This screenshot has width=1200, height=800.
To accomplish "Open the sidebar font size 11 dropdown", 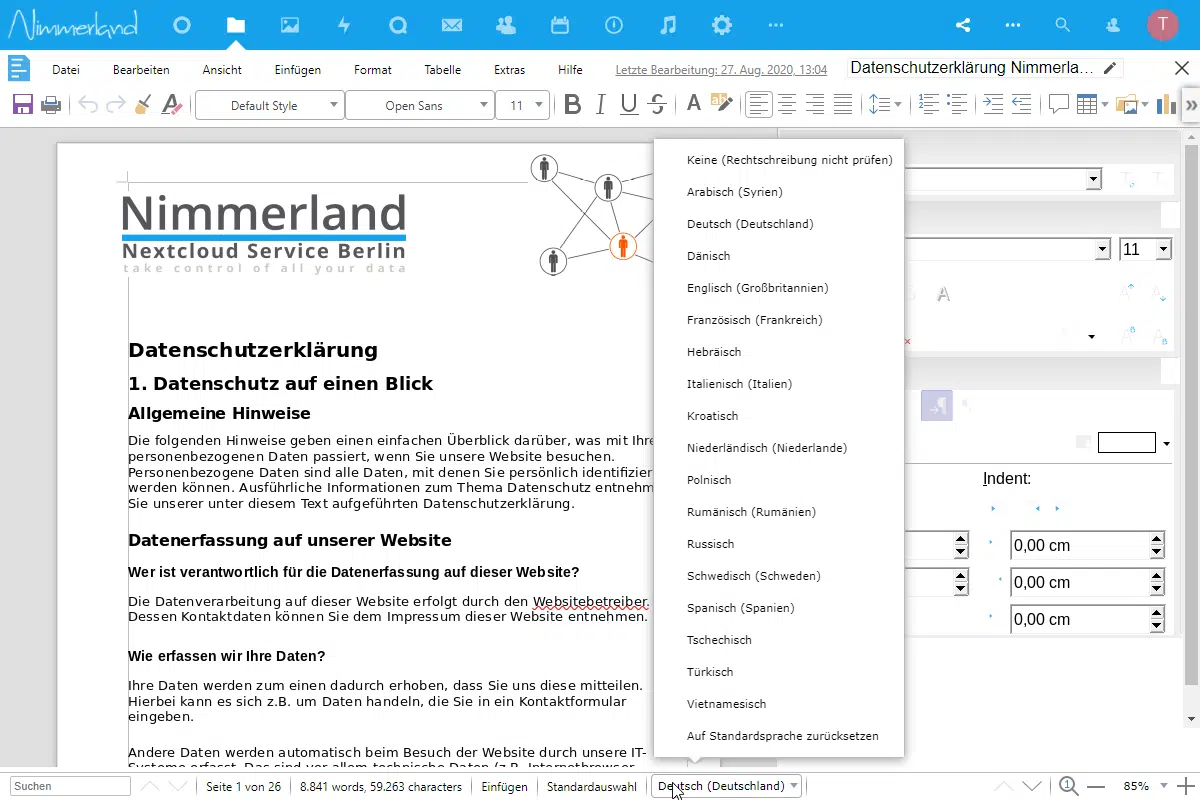I will tap(1145, 249).
